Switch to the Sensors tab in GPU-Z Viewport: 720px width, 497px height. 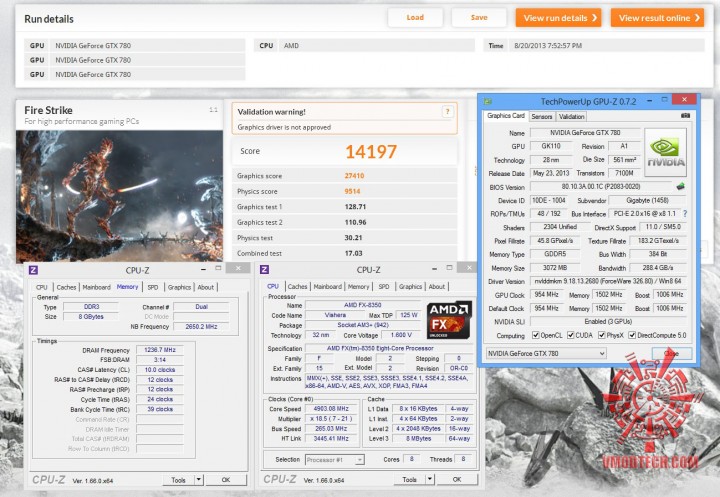[x=542, y=117]
